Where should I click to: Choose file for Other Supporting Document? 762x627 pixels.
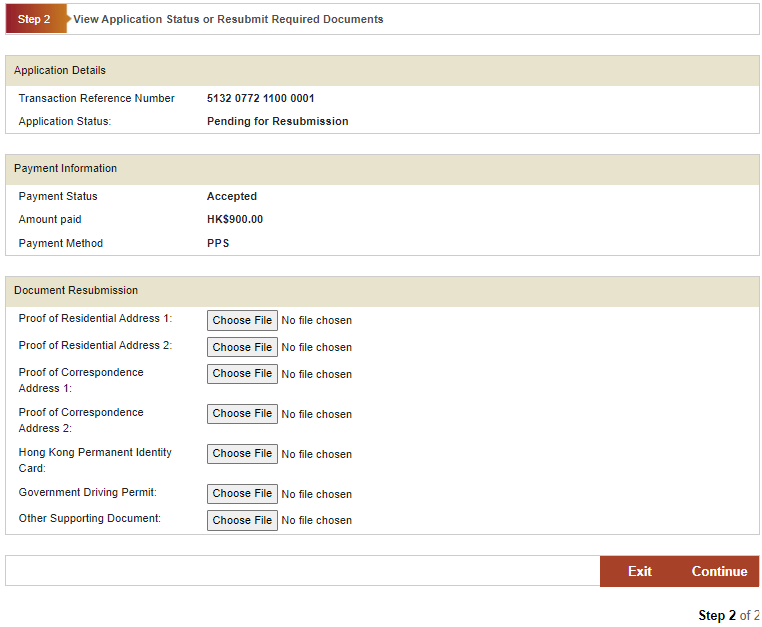coord(242,520)
